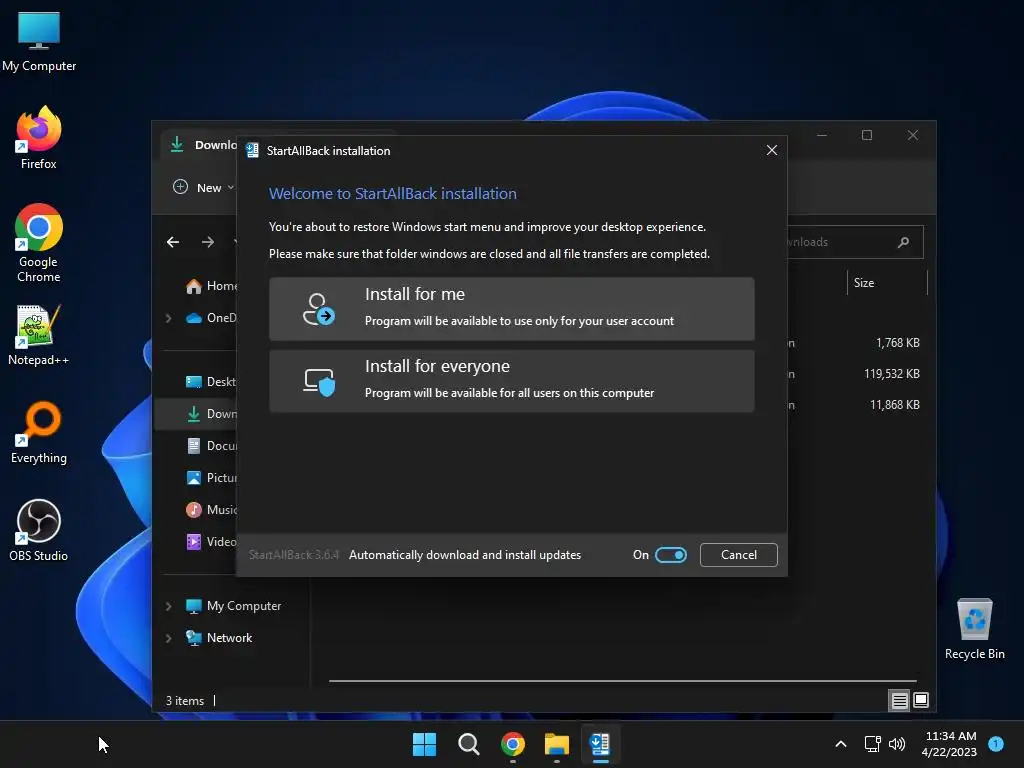Open Windows Start menu button
The height and width of the screenshot is (768, 1024).
(424, 744)
